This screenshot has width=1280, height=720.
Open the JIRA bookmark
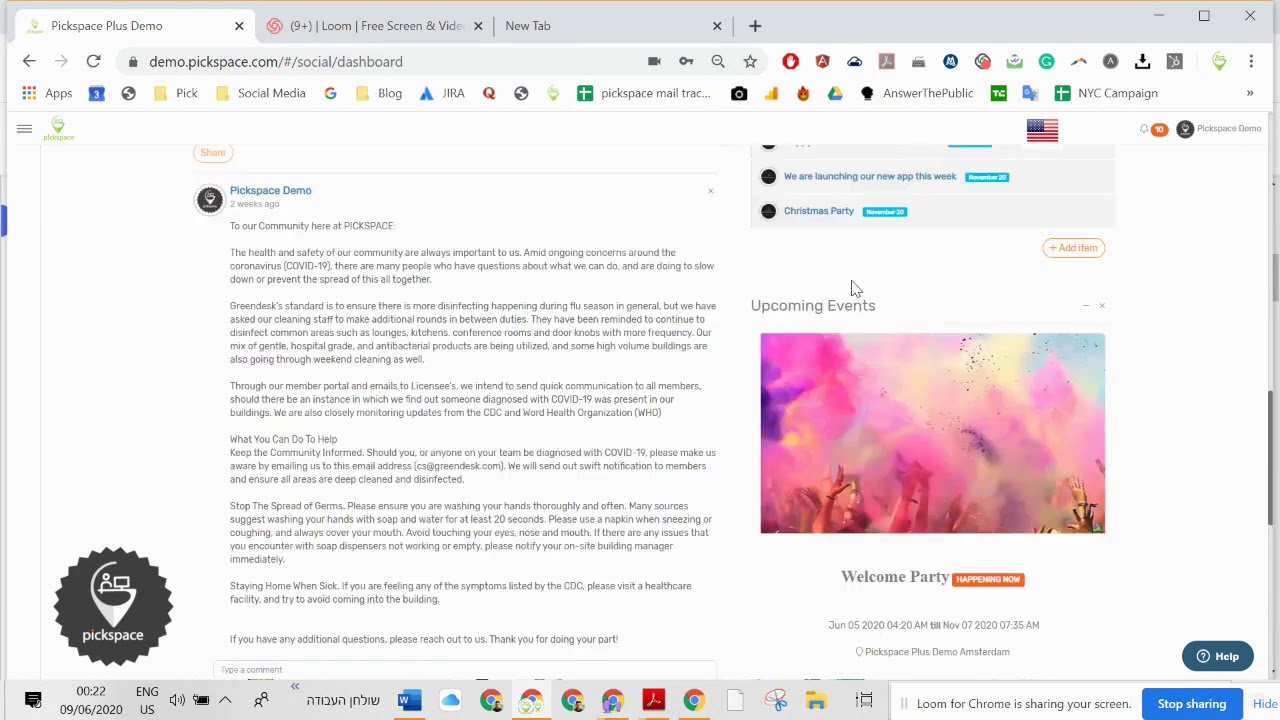pyautogui.click(x=442, y=93)
